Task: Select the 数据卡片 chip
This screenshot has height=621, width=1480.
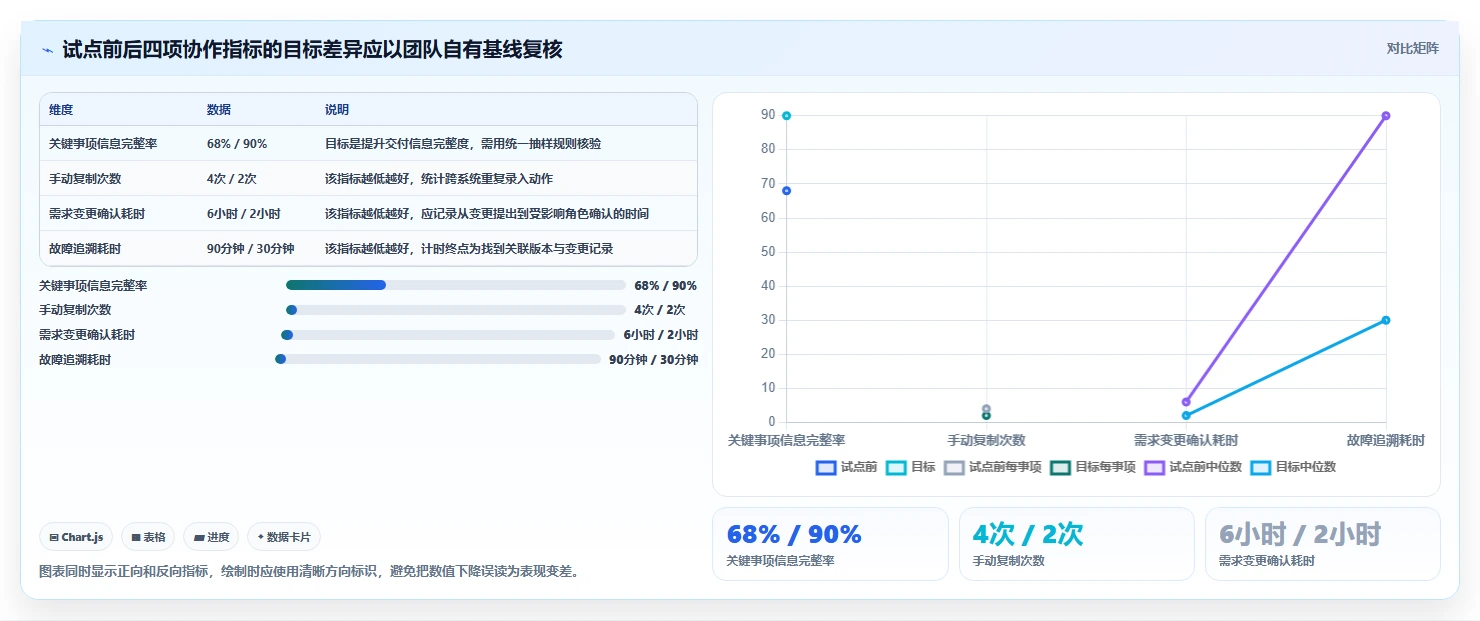Action: tap(284, 537)
